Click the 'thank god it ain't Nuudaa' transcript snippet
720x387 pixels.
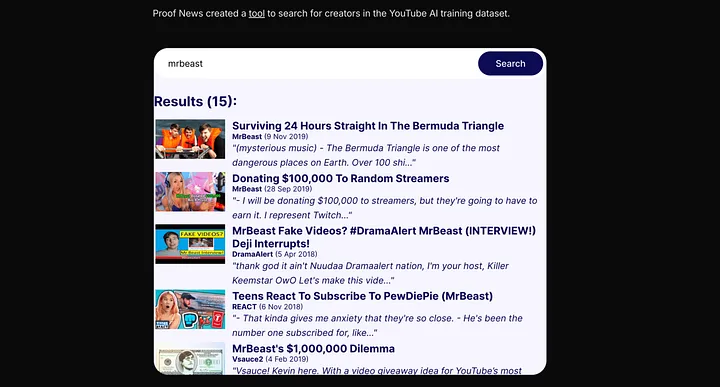(370, 273)
